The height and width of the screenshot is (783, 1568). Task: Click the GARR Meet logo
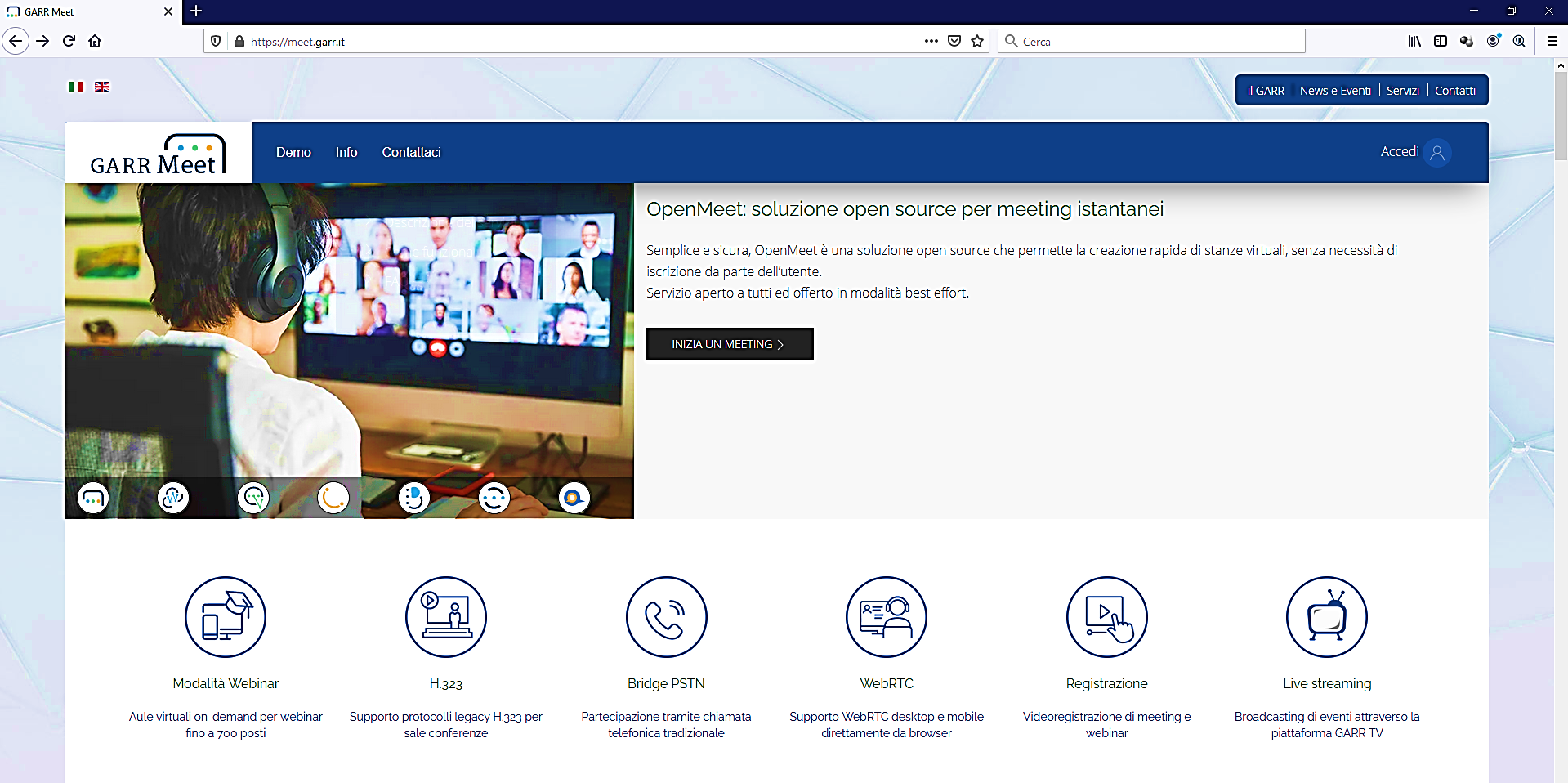click(x=158, y=154)
